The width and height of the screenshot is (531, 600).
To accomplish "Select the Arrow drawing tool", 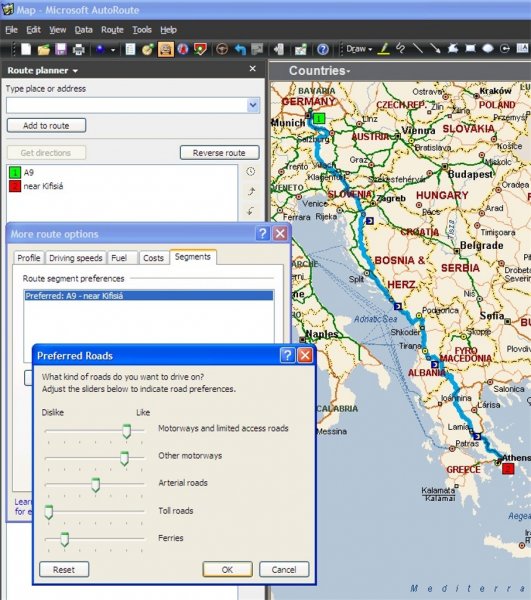I will pyautogui.click(x=435, y=48).
